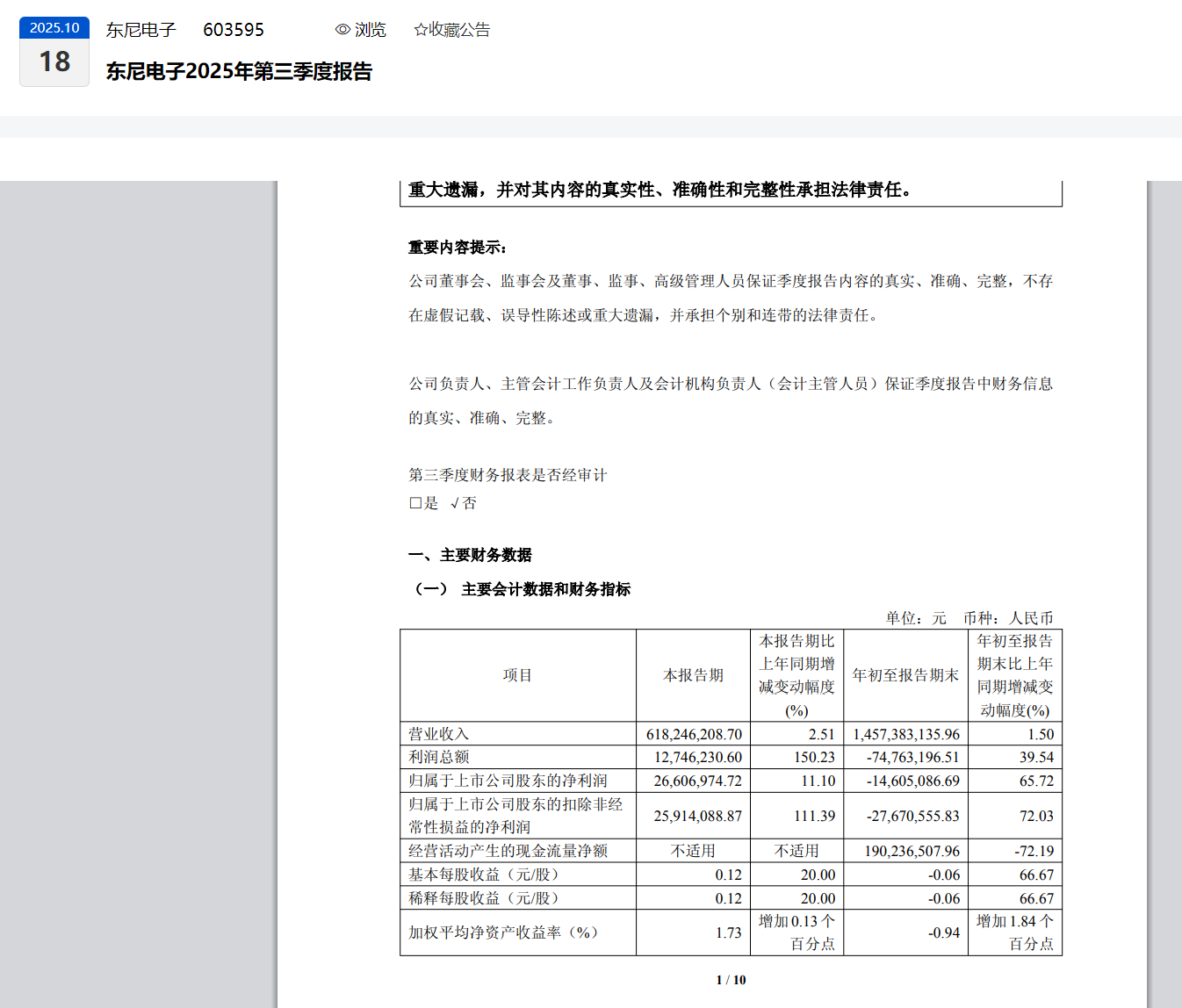The width and height of the screenshot is (1182, 1008).
Task: Click the 基本每股收益（元/股） row label
Action: 484,875
